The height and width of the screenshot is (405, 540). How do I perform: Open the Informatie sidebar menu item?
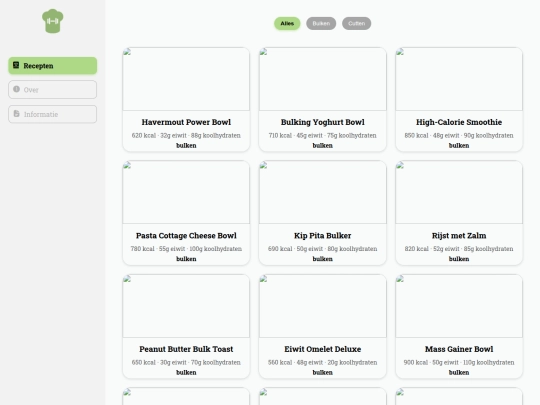52,114
